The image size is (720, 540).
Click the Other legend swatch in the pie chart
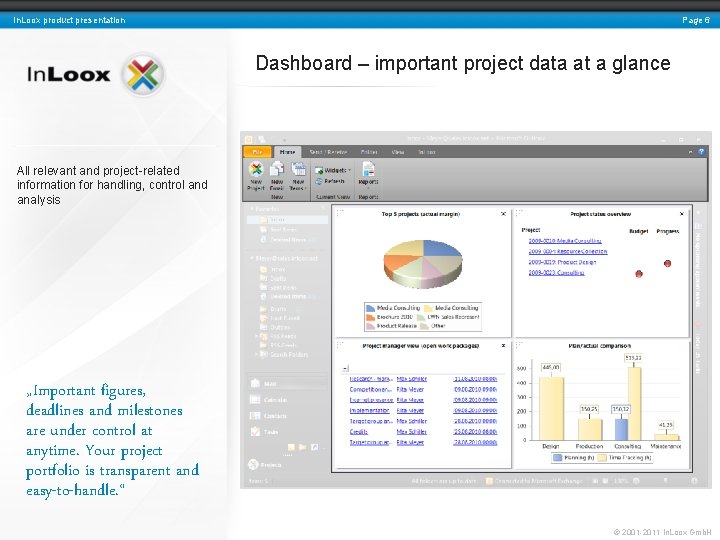click(424, 326)
